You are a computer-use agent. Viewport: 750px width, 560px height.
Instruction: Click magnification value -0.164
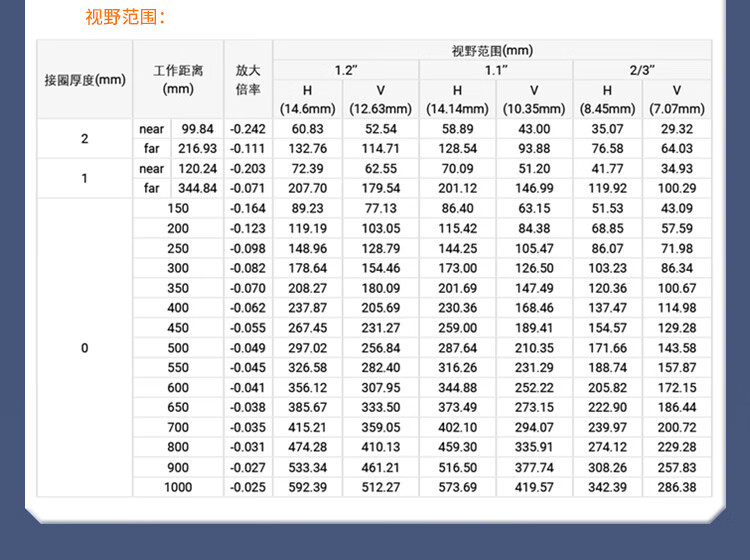click(x=248, y=209)
